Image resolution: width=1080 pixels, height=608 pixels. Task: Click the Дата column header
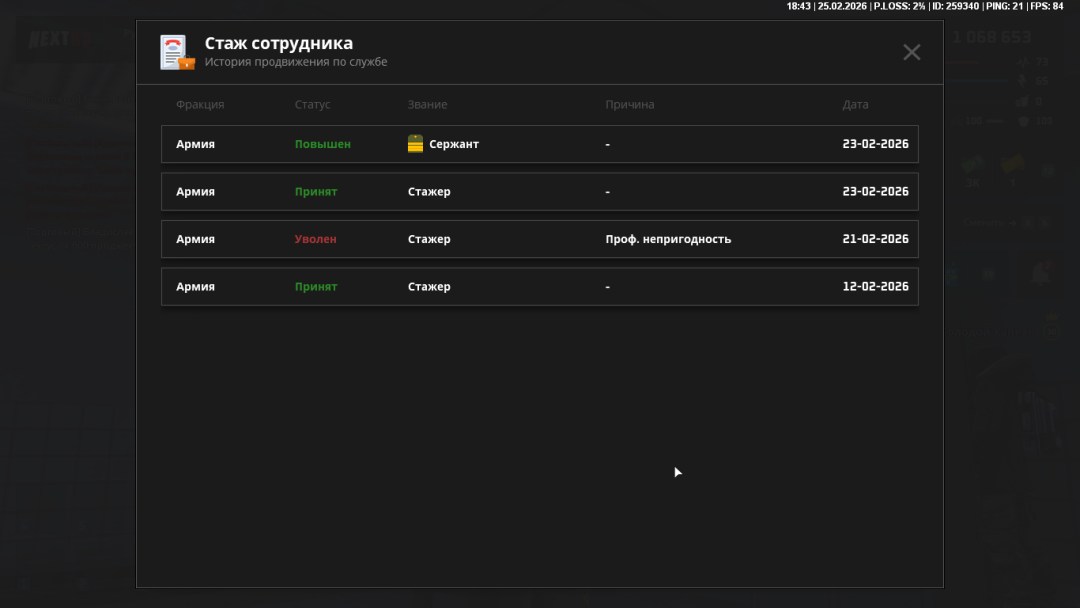click(x=855, y=105)
